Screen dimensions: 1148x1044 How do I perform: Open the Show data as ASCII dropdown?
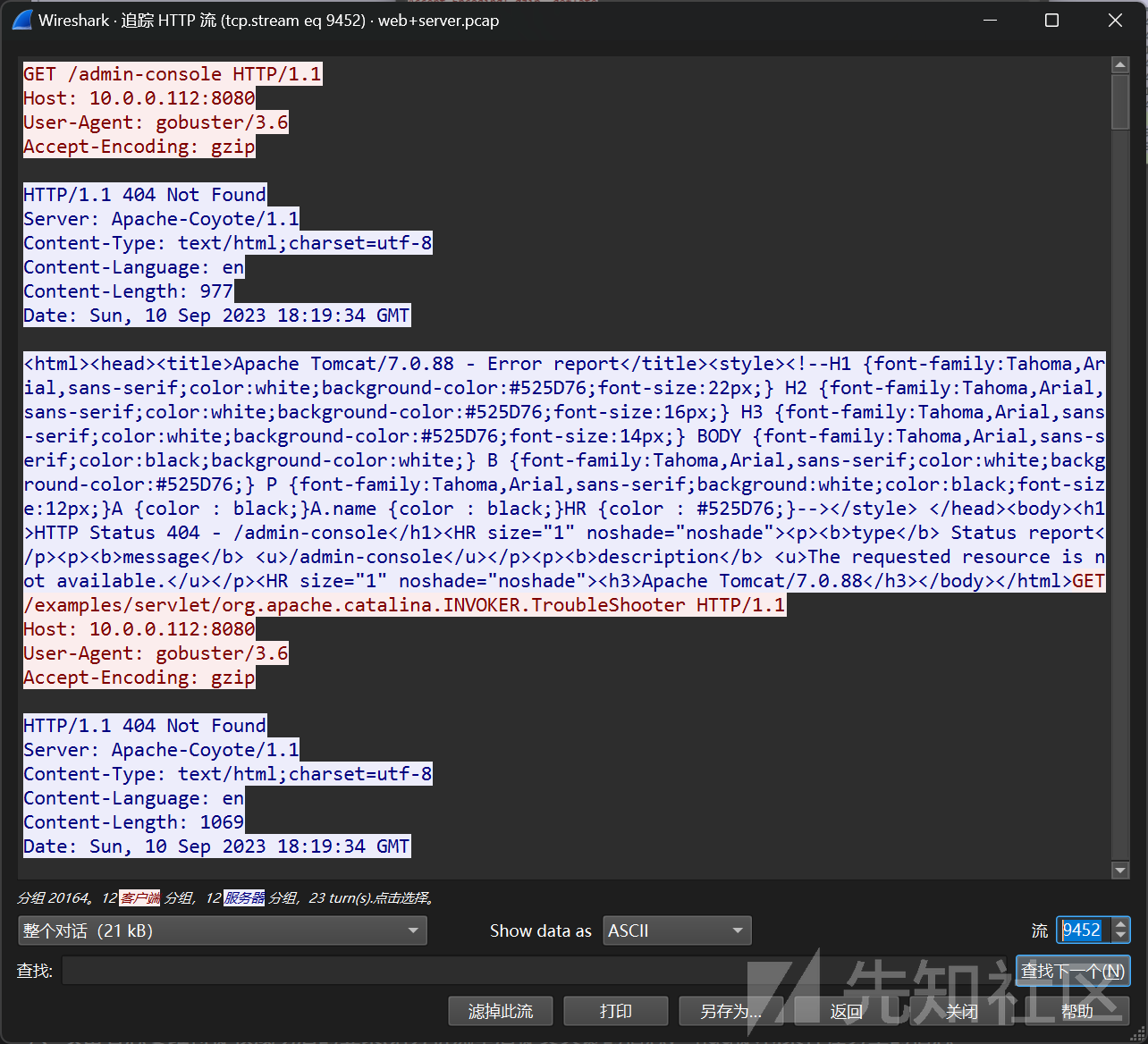pos(678,930)
